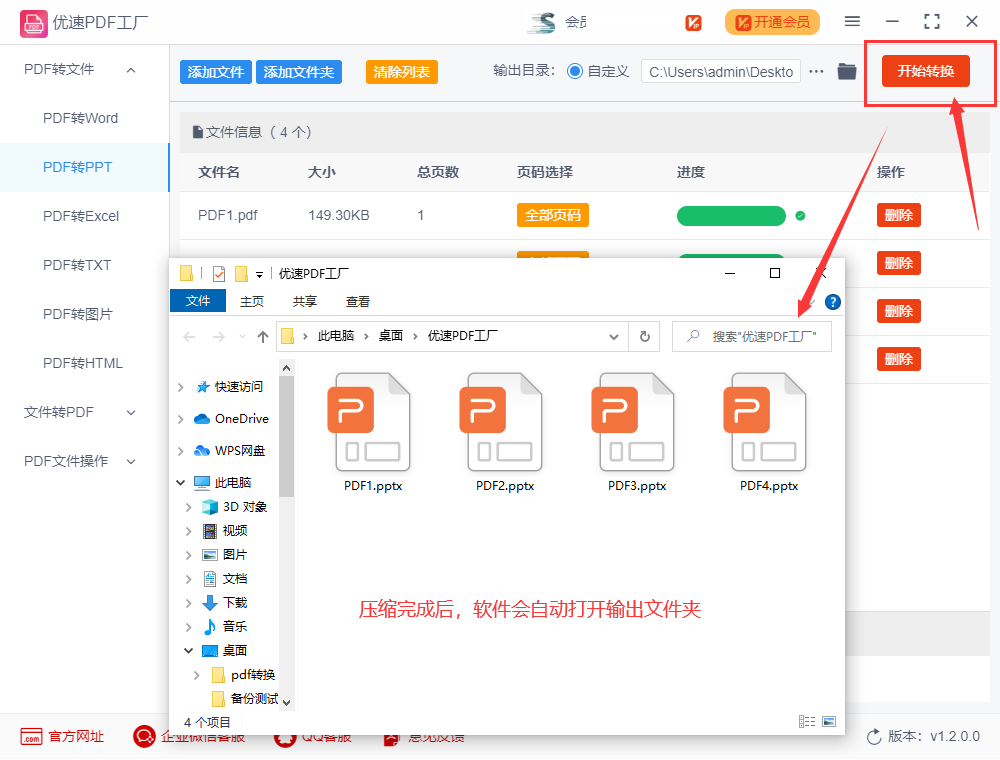Click the 清除列表 button
The height and width of the screenshot is (760, 1000).
pyautogui.click(x=402, y=72)
